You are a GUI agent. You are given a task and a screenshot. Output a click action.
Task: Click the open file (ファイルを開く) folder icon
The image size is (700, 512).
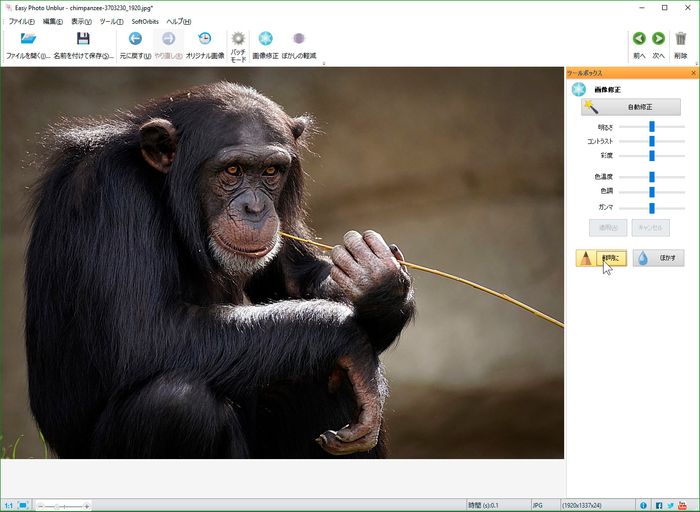pyautogui.click(x=28, y=39)
